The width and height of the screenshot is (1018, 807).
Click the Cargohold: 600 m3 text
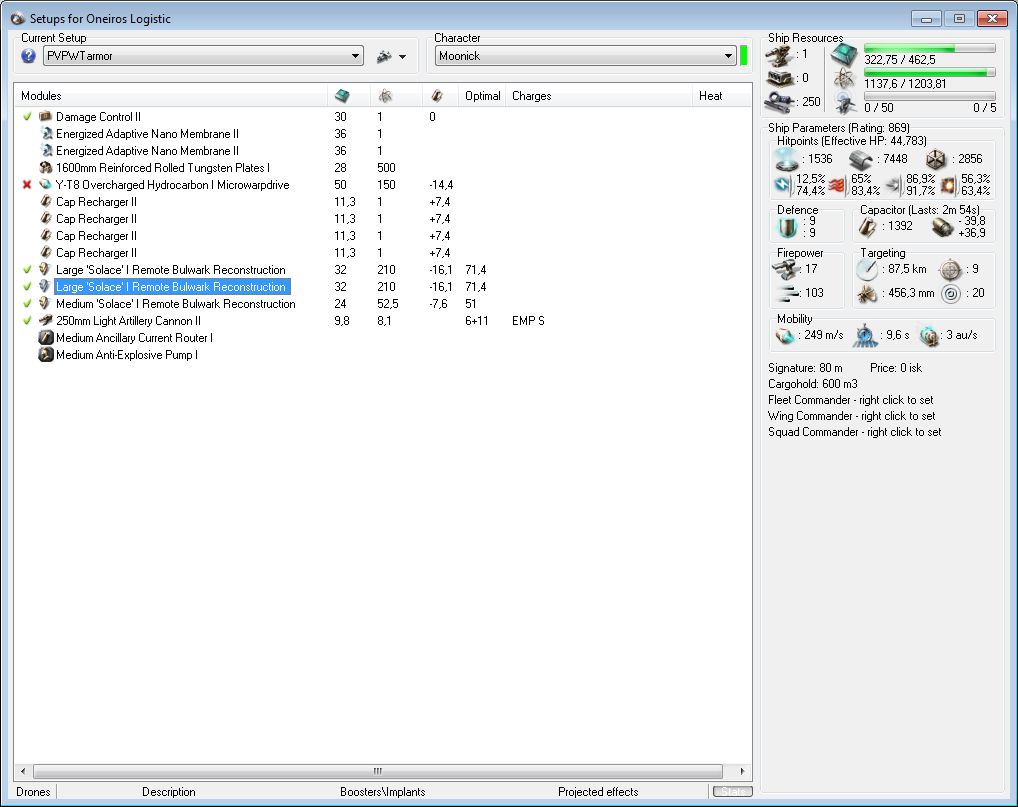pos(812,384)
